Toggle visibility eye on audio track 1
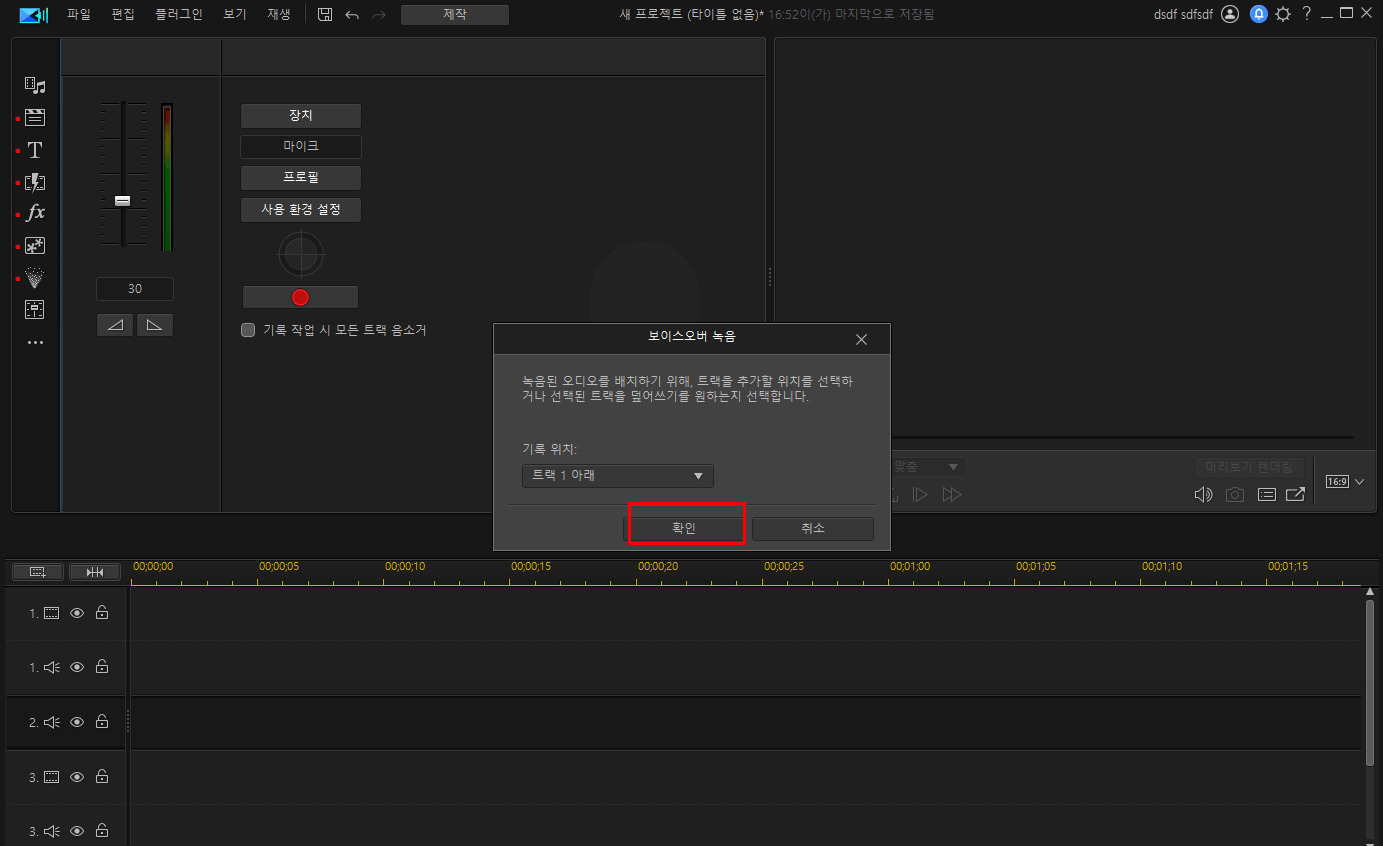Viewport: 1383px width, 846px height. tap(77, 667)
